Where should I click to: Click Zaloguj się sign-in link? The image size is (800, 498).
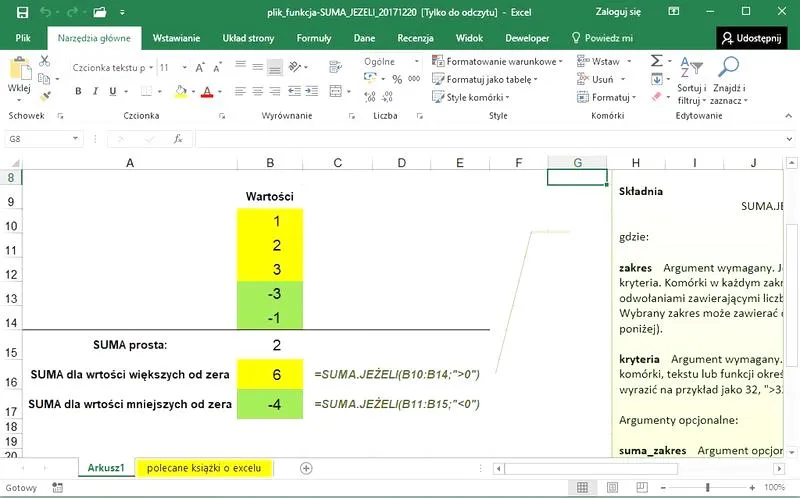618,12
